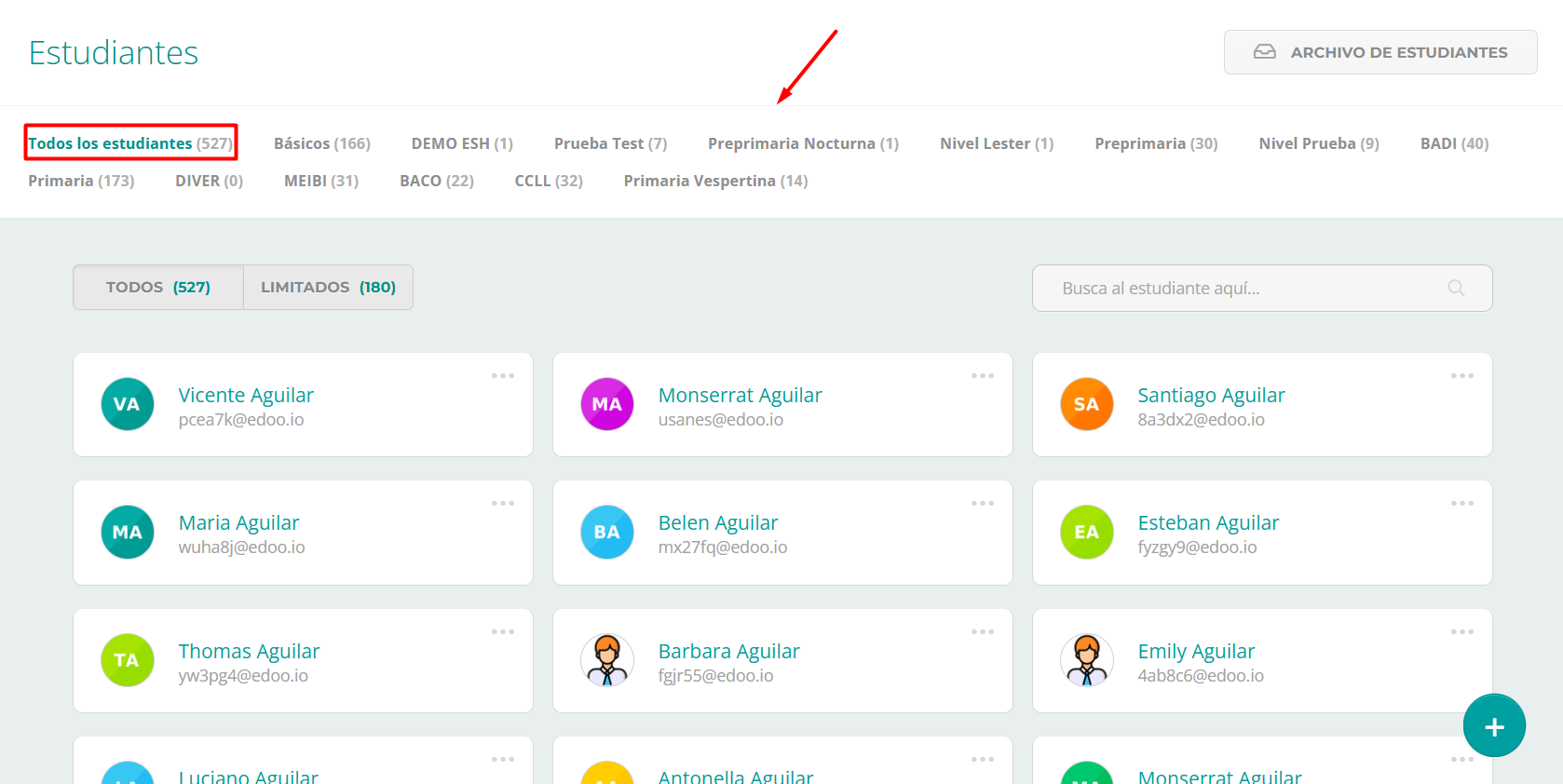Open the BADI (40) tab
1563x784 pixels.
[x=1454, y=143]
